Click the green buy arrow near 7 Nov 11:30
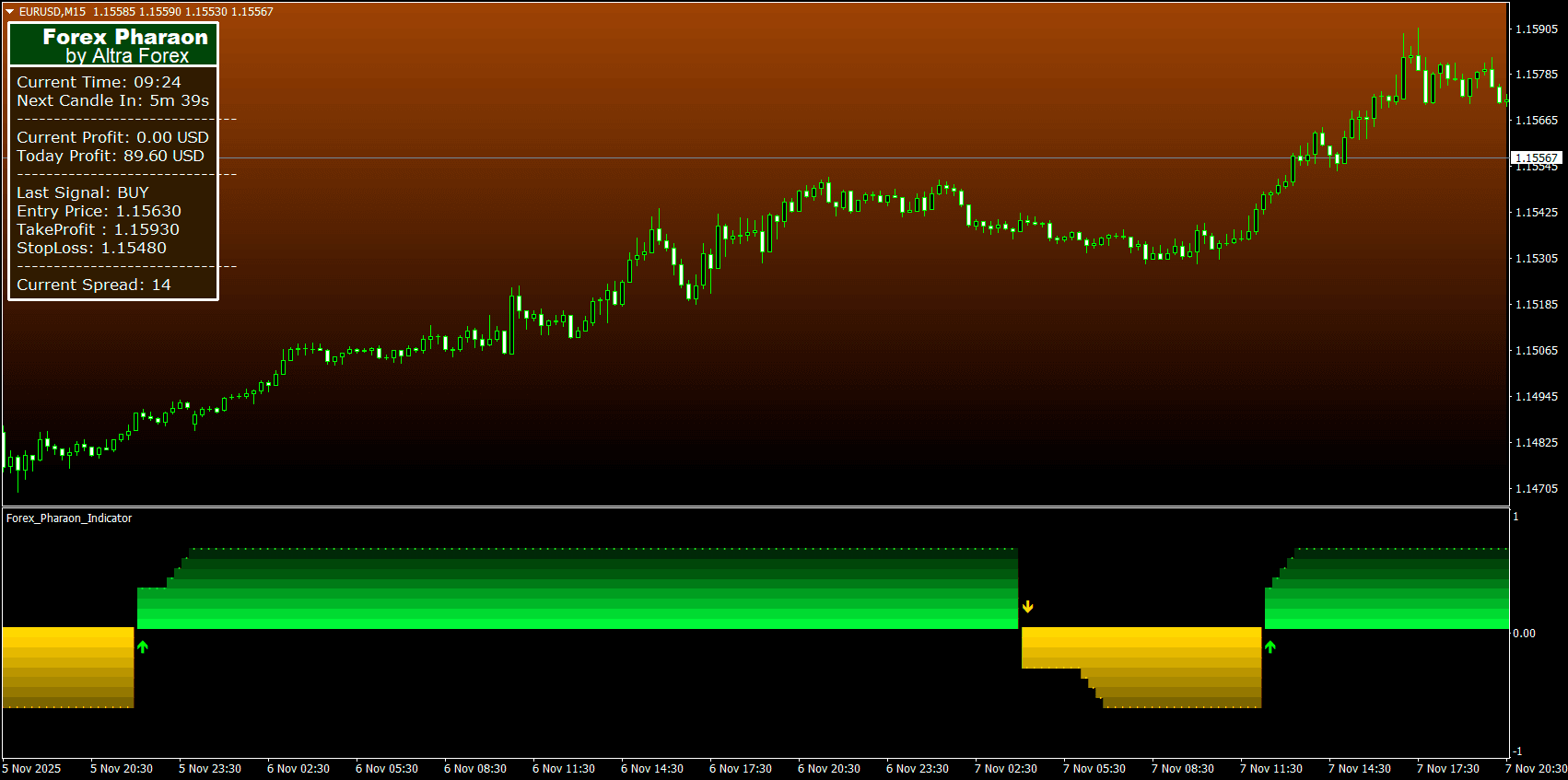 (x=1270, y=647)
